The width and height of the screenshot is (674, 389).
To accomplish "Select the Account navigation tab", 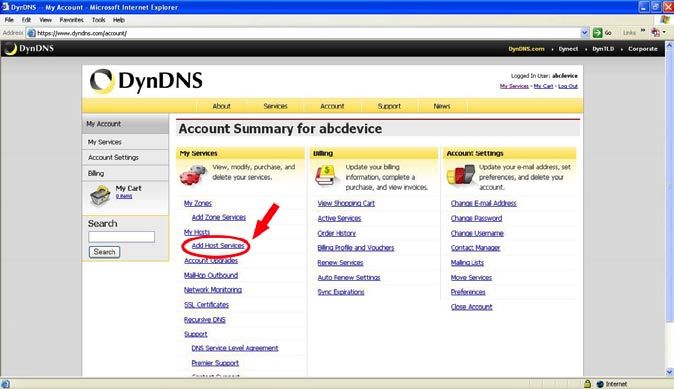I will (332, 106).
